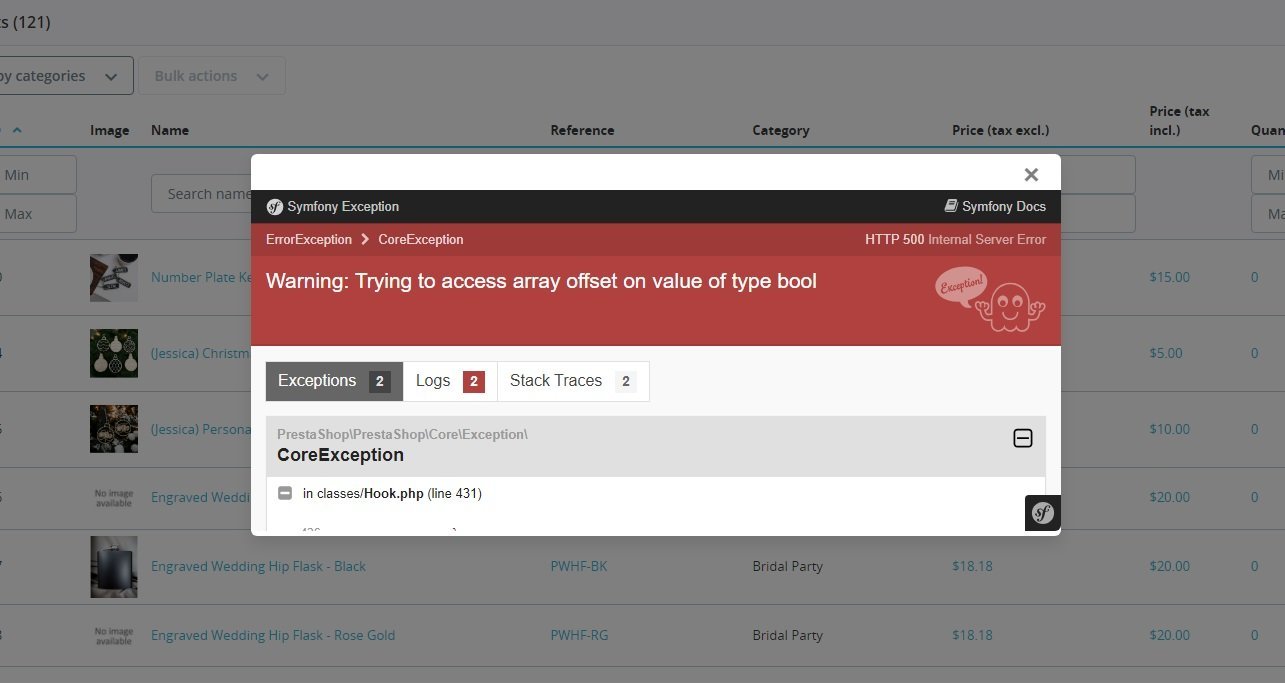1285x684 pixels.
Task: Open Engraved Wedding Hip Flask - Black
Action: click(x=258, y=566)
